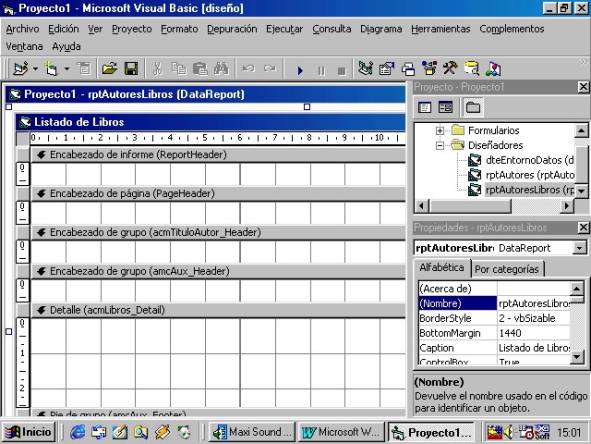Screen dimensions: 591x444
Task: Start the project with the Run arrow
Action: pos(300,70)
